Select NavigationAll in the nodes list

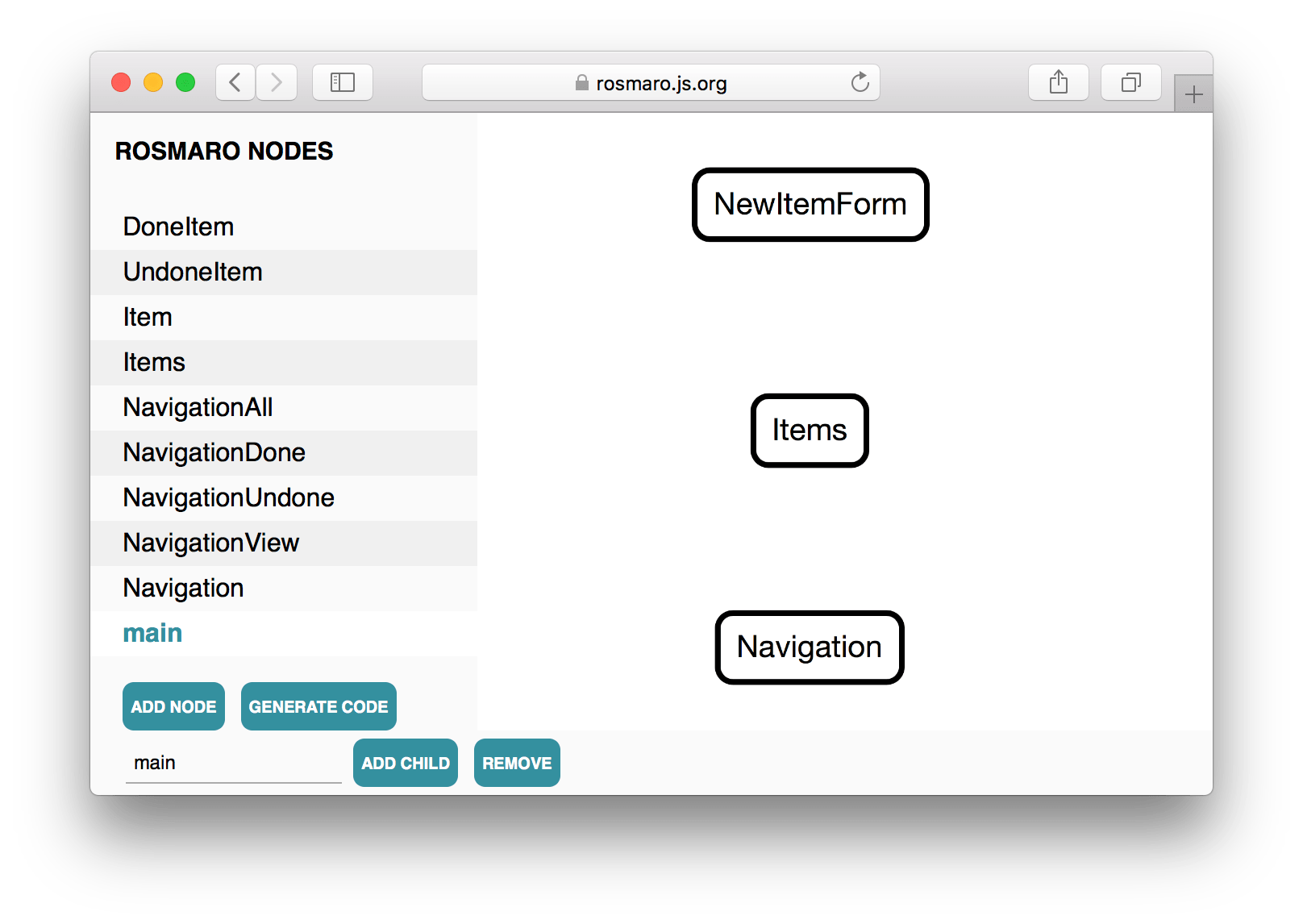point(284,407)
